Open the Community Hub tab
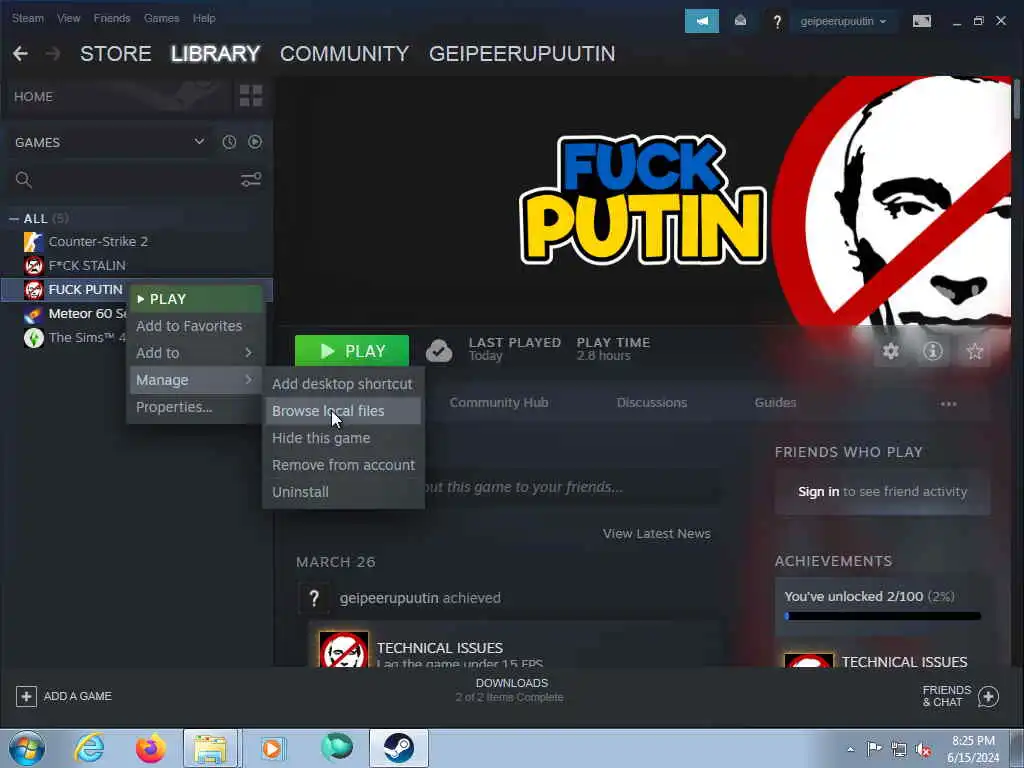1024x768 pixels. (499, 402)
